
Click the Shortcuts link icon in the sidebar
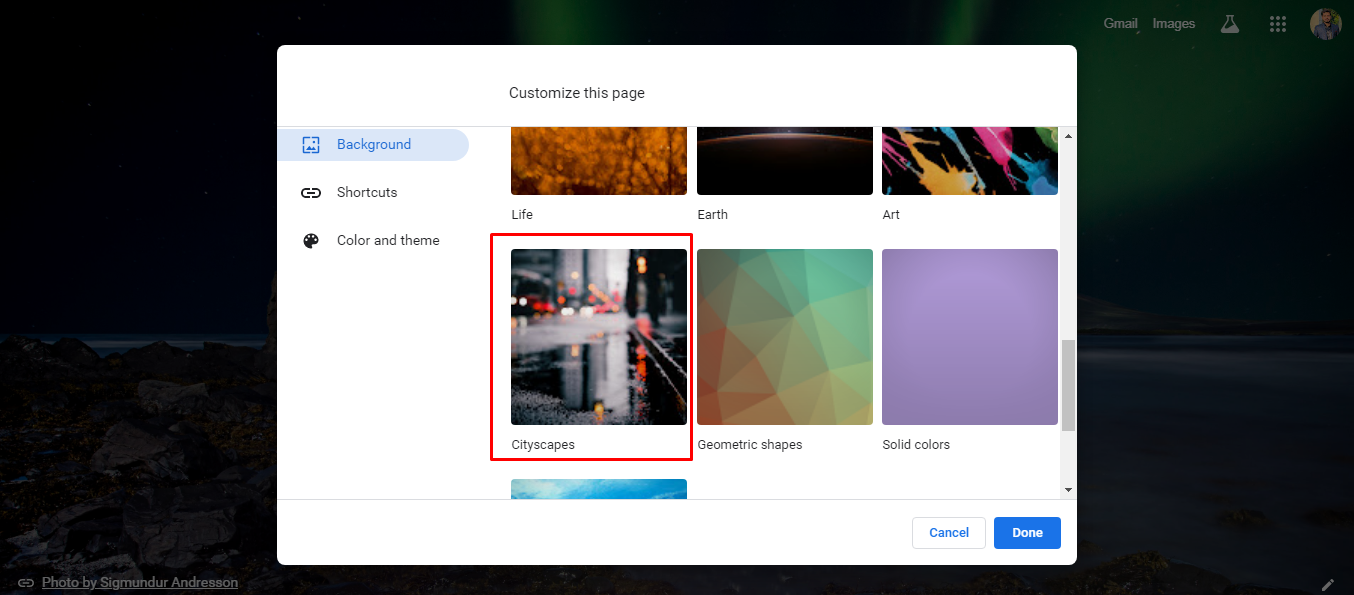point(311,193)
